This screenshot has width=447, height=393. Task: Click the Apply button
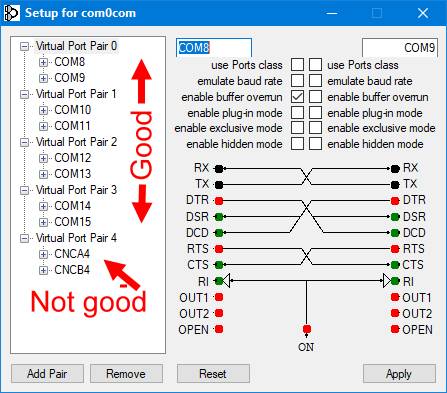pos(399,374)
